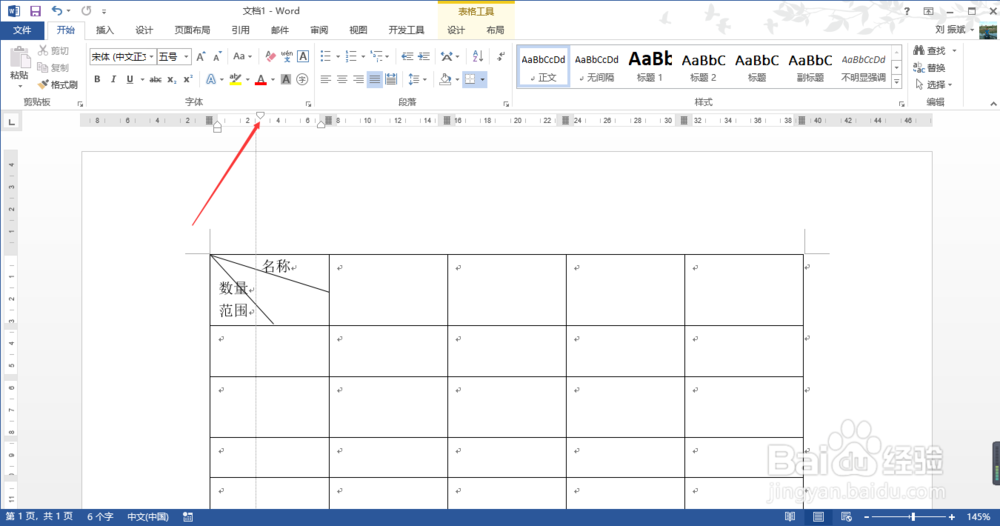The width and height of the screenshot is (1000, 526).
Task: Click the zoom slider handle in status bar
Action: tap(913, 517)
